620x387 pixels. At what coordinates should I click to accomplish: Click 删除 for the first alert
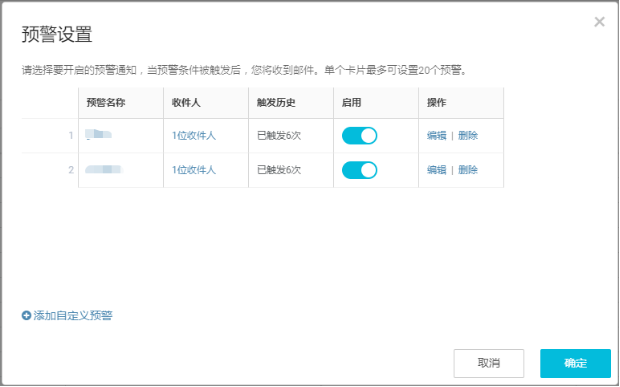coord(468,136)
